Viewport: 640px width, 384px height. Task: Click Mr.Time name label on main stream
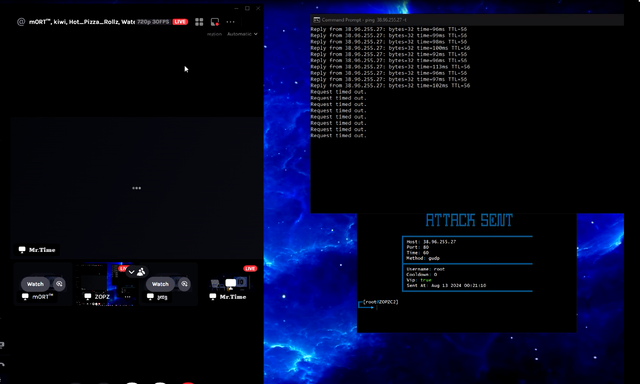click(38, 250)
